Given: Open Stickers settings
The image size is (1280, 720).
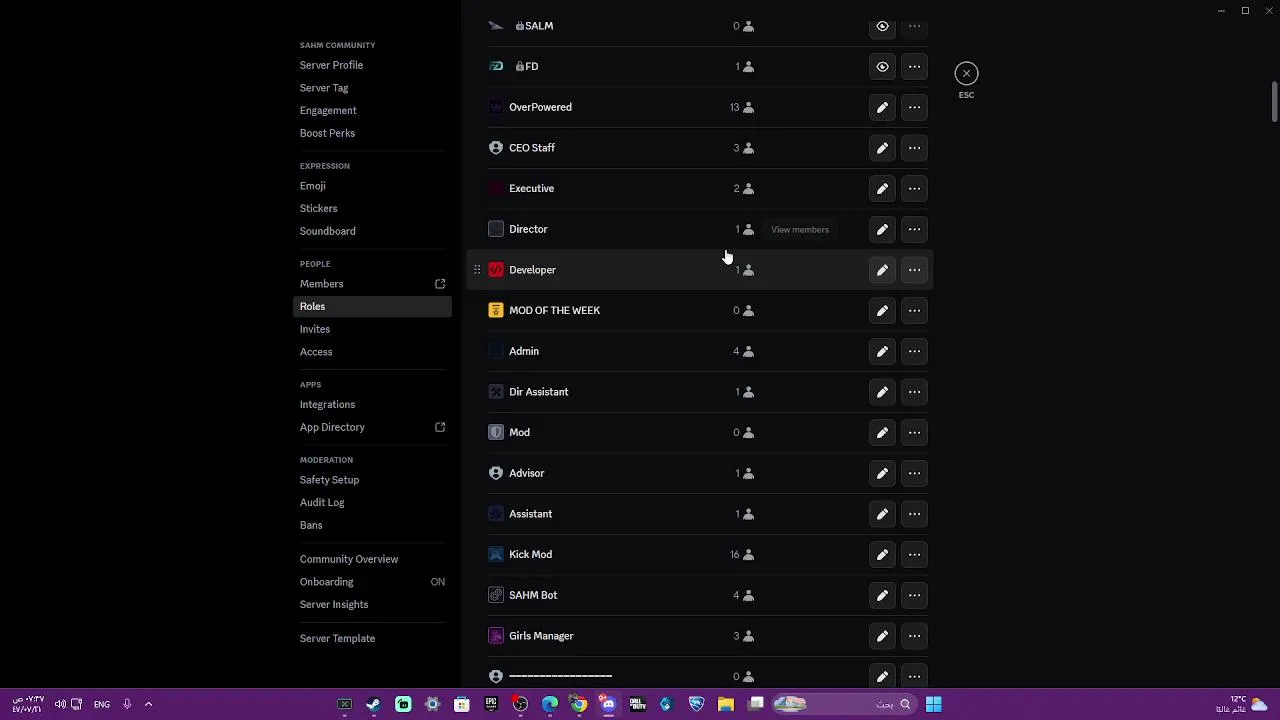Looking at the screenshot, I should tap(318, 209).
